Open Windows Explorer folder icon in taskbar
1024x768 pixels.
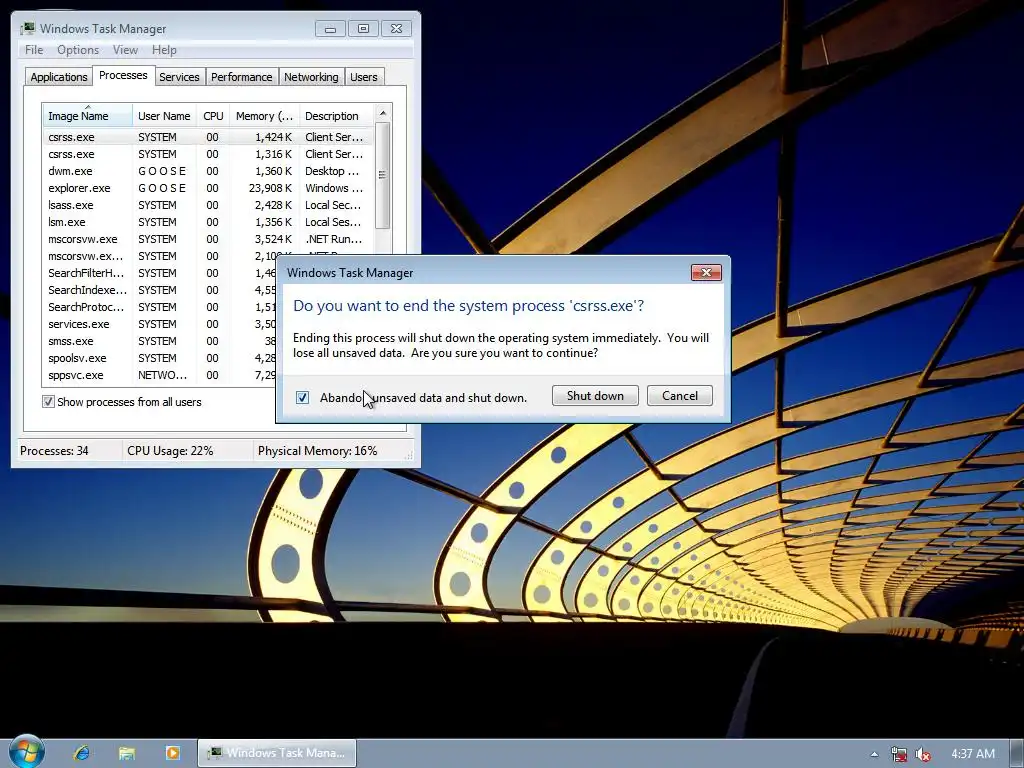(127, 753)
